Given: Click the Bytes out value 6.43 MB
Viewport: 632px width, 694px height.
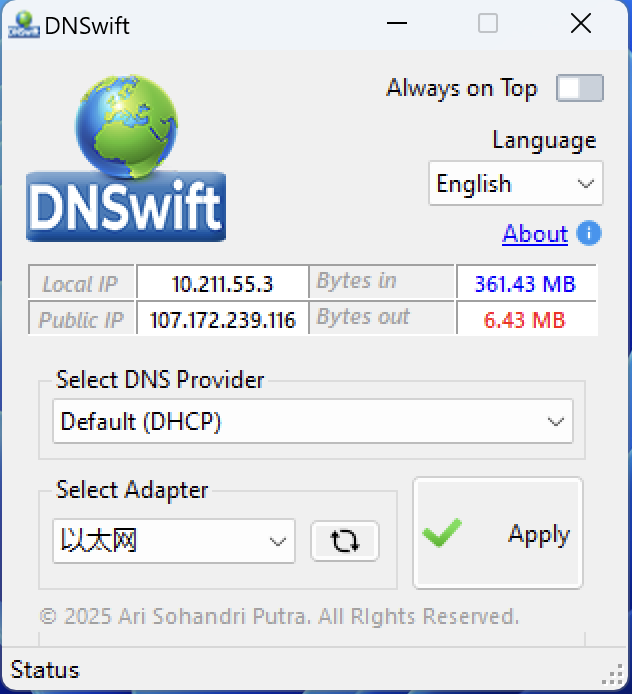Looking at the screenshot, I should pyautogui.click(x=525, y=320).
